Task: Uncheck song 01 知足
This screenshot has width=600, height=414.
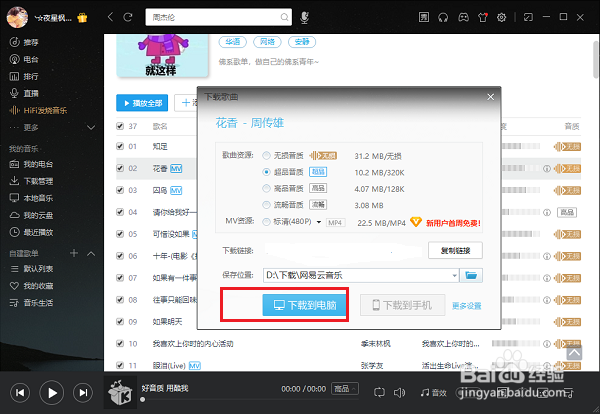Action: click(120, 146)
